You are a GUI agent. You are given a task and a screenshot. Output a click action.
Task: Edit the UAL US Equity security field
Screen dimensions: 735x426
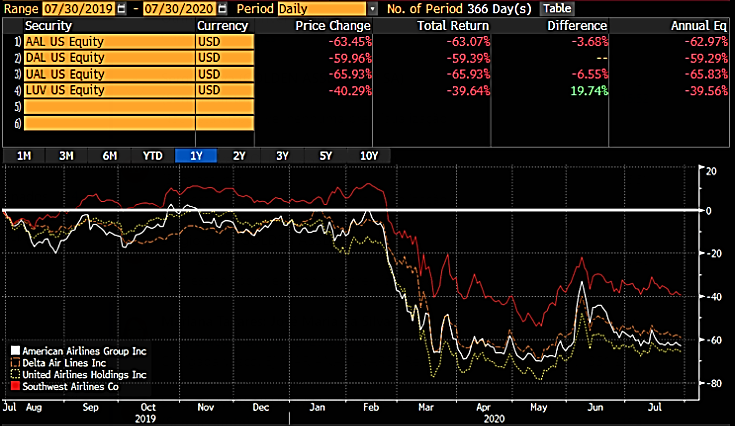[x=109, y=74]
